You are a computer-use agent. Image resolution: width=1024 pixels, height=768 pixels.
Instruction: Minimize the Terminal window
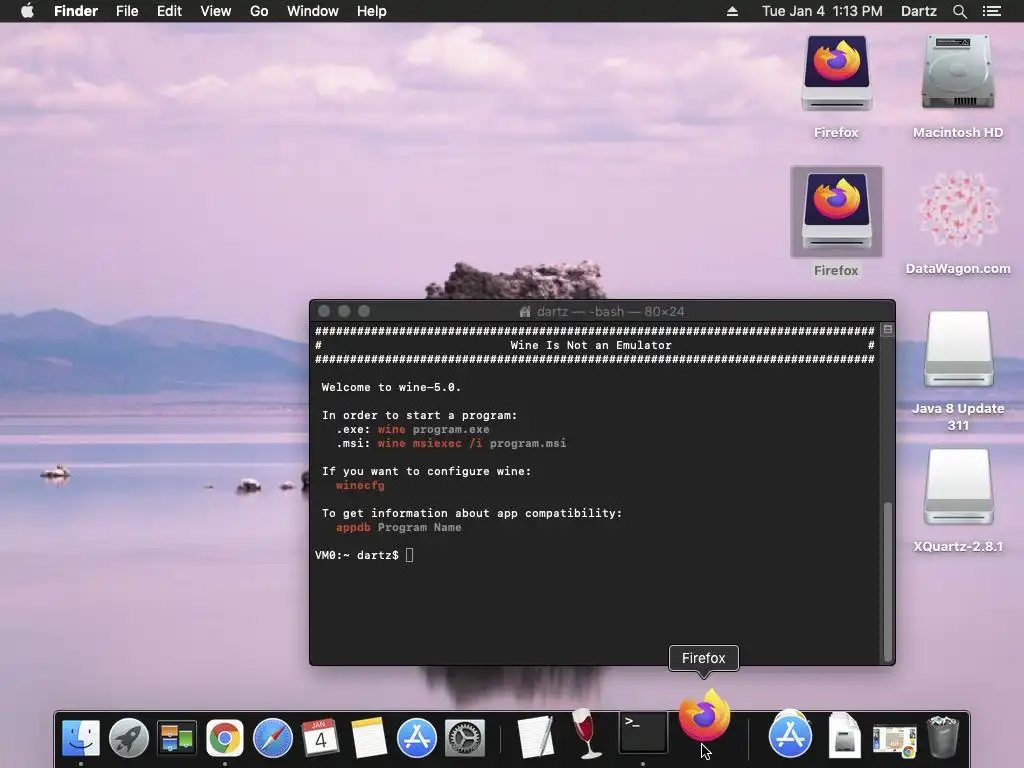coord(344,312)
